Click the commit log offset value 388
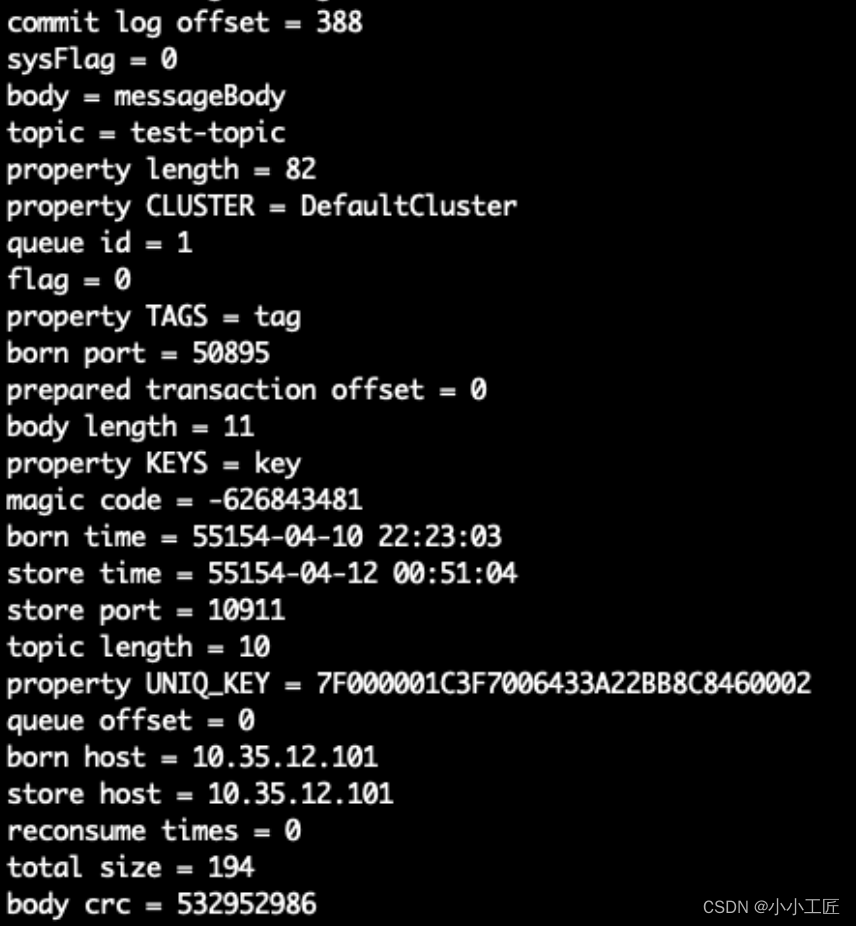This screenshot has height=926, width=856. coord(339,22)
